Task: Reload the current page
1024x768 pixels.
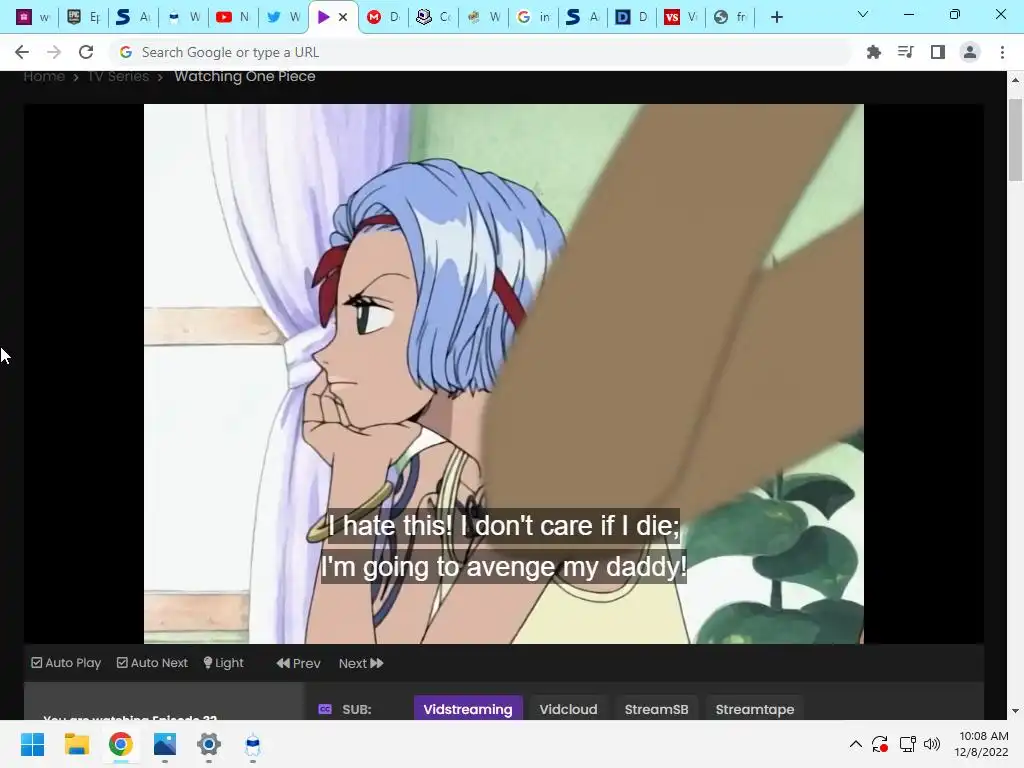Action: pyautogui.click(x=86, y=52)
